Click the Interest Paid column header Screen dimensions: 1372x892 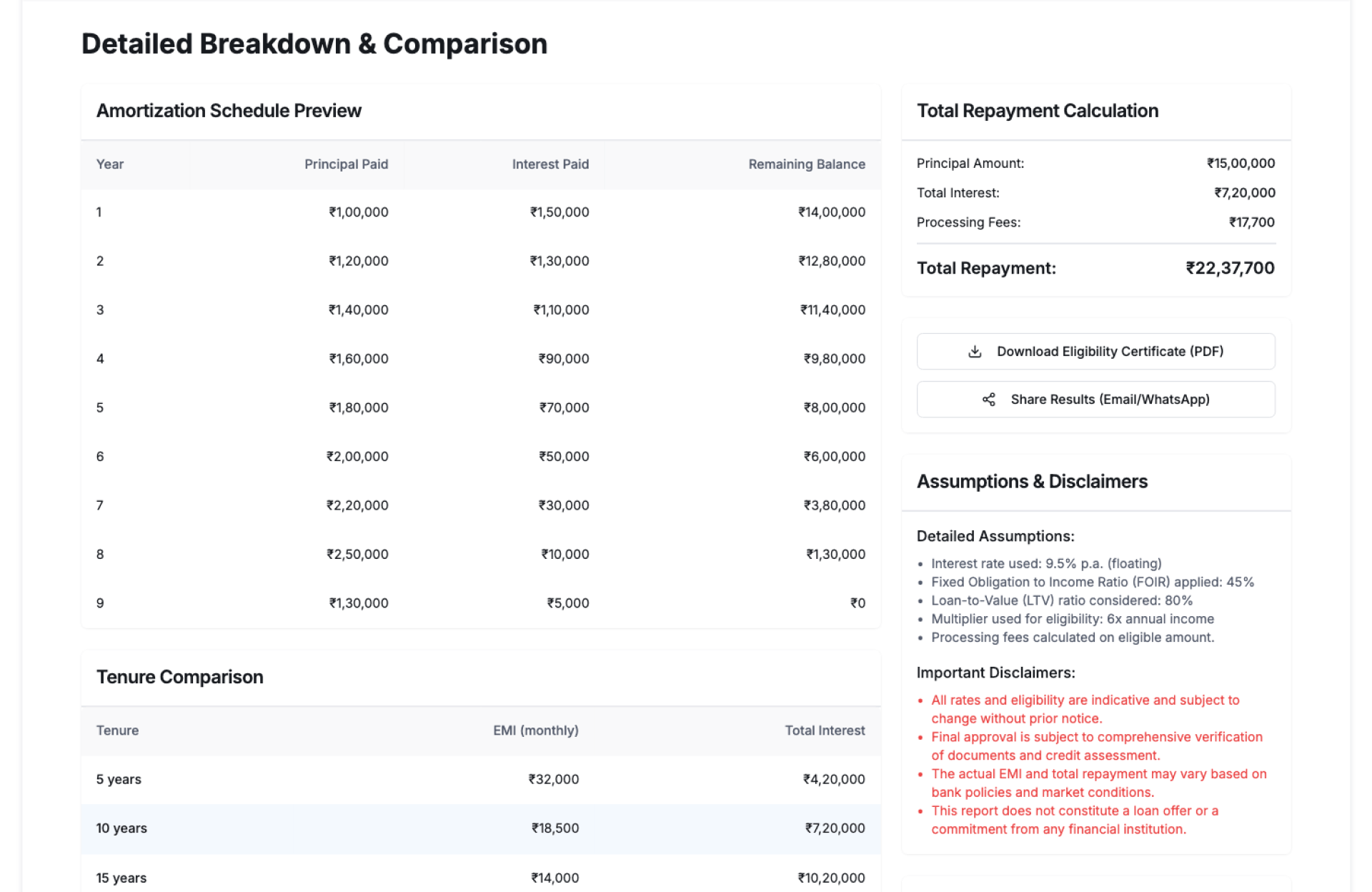[x=550, y=164]
